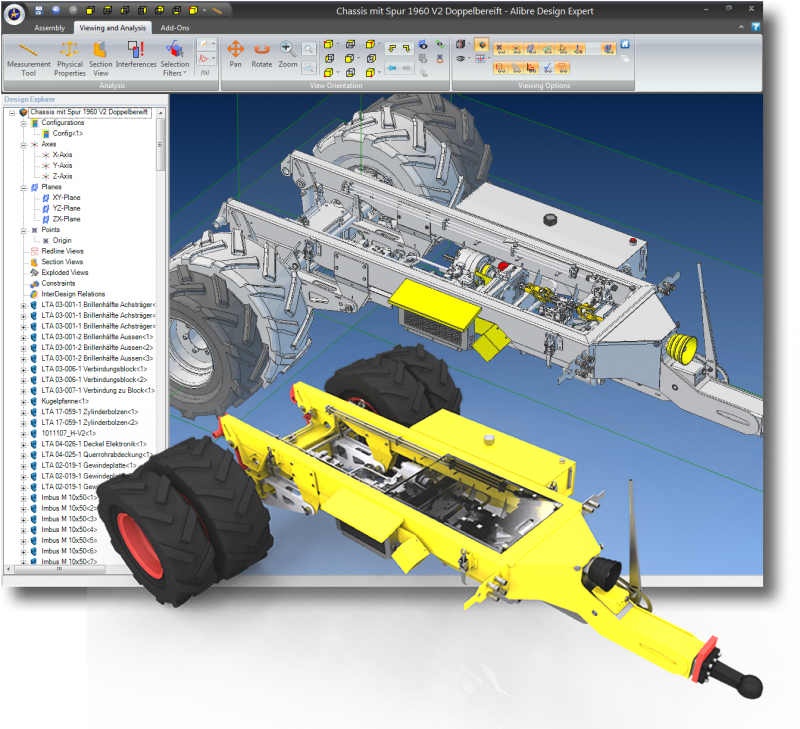Select the Measurement Tool
This screenshot has height=729, width=800.
tap(29, 60)
